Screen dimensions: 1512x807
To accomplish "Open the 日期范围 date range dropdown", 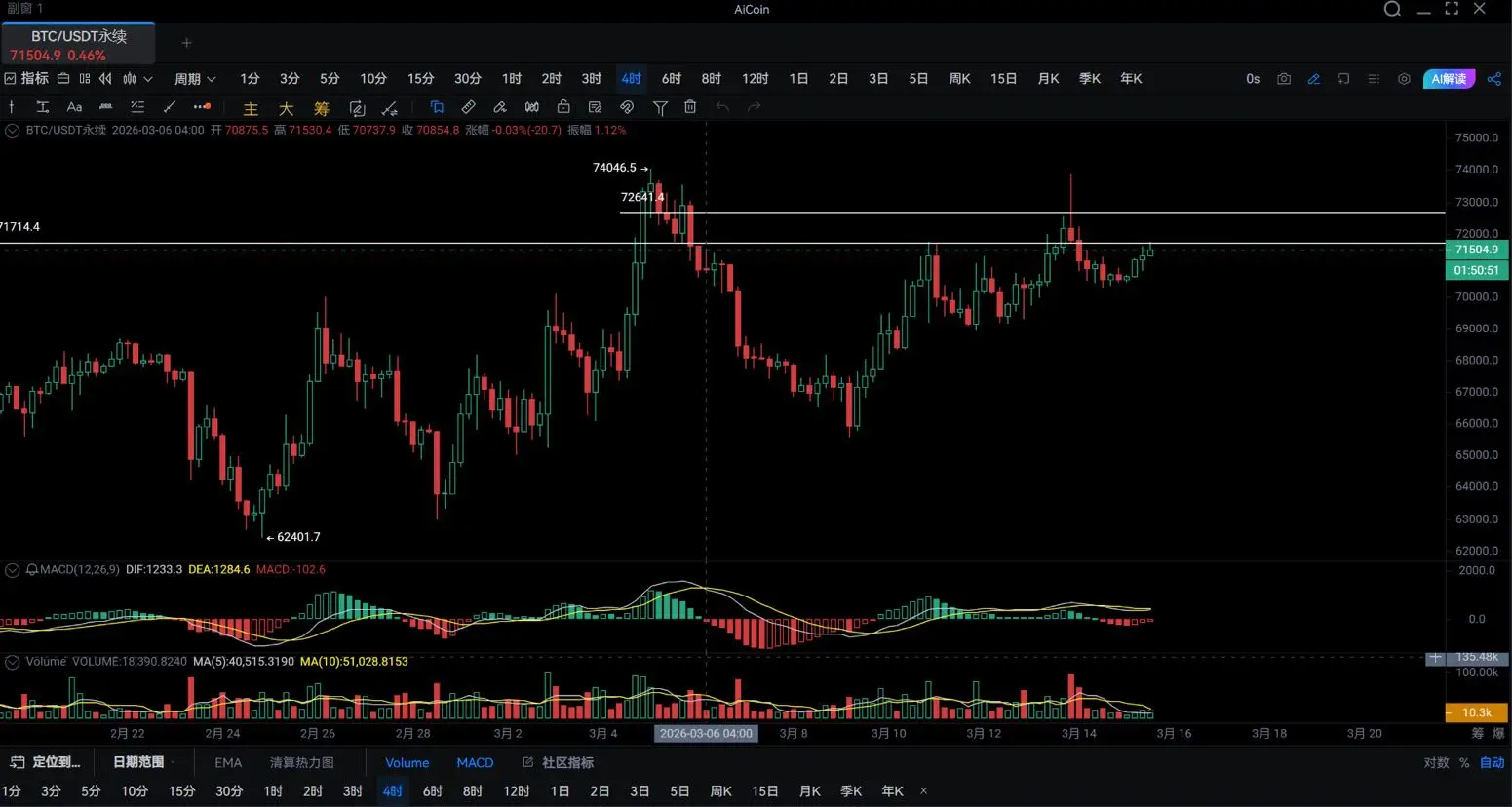I will [x=144, y=762].
